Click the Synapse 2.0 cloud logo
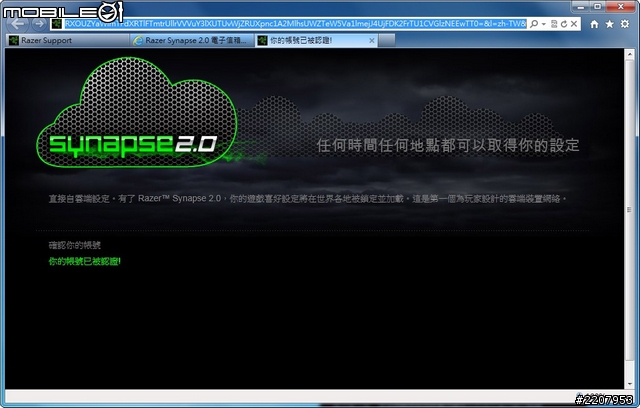Viewport: 640px width, 408px height. point(137,112)
